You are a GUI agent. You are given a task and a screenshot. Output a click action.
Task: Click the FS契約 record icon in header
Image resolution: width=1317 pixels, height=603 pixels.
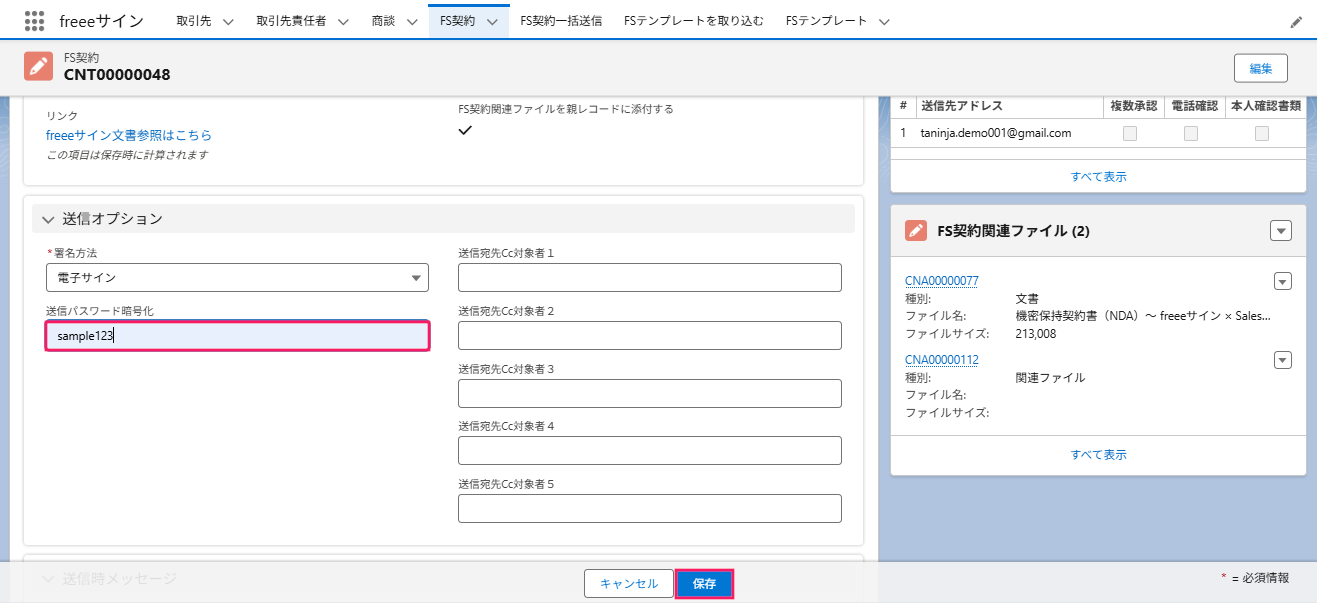pos(38,67)
